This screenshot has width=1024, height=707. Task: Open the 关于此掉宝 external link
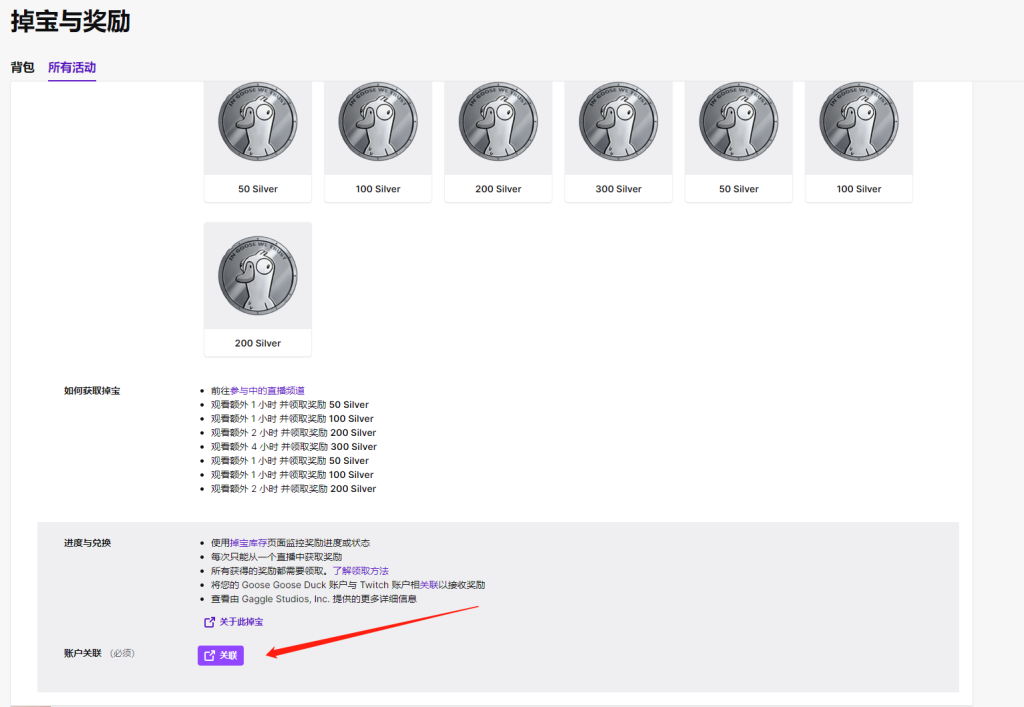click(x=234, y=621)
